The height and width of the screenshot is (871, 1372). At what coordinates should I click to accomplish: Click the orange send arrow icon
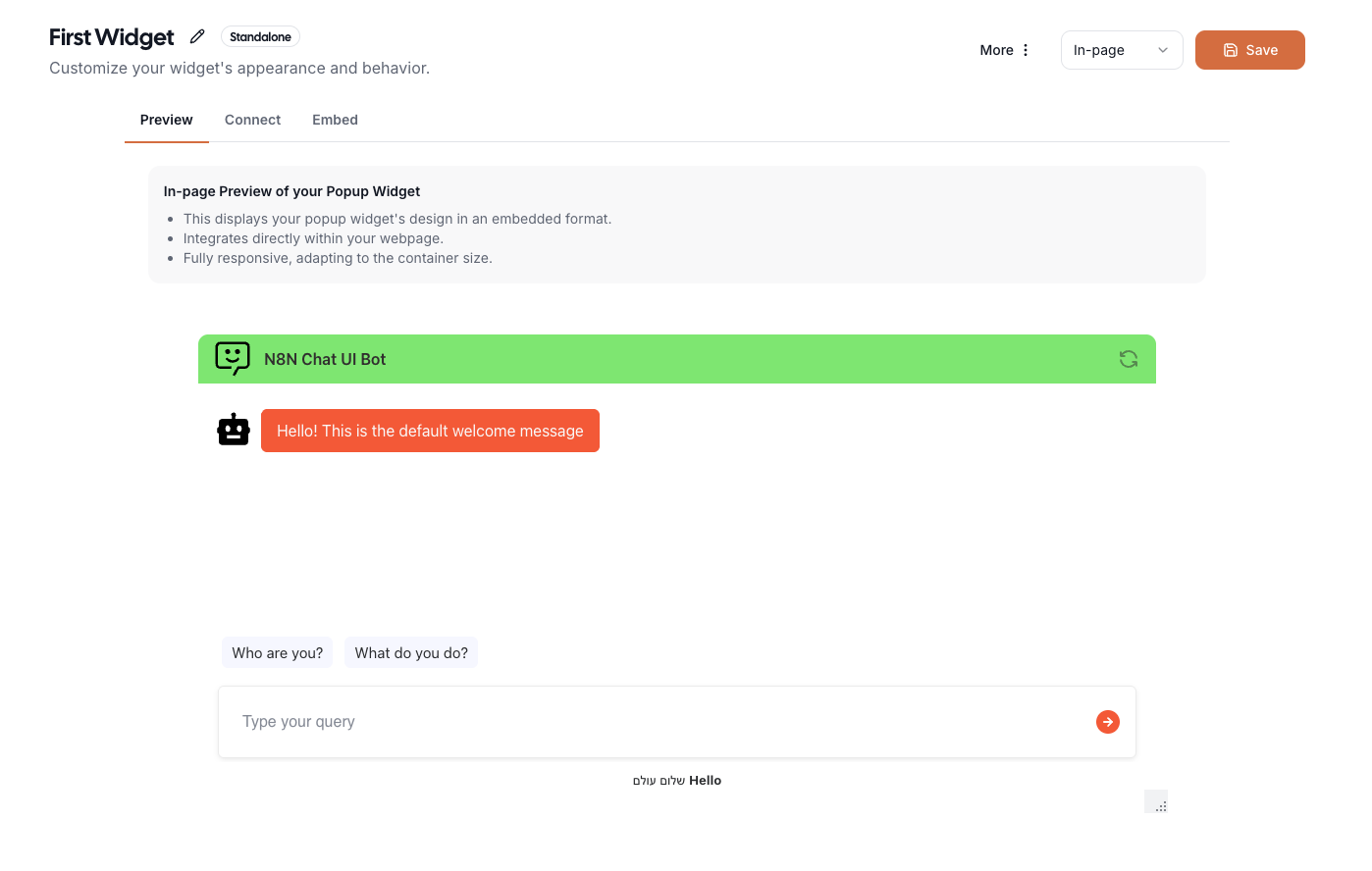click(1107, 721)
